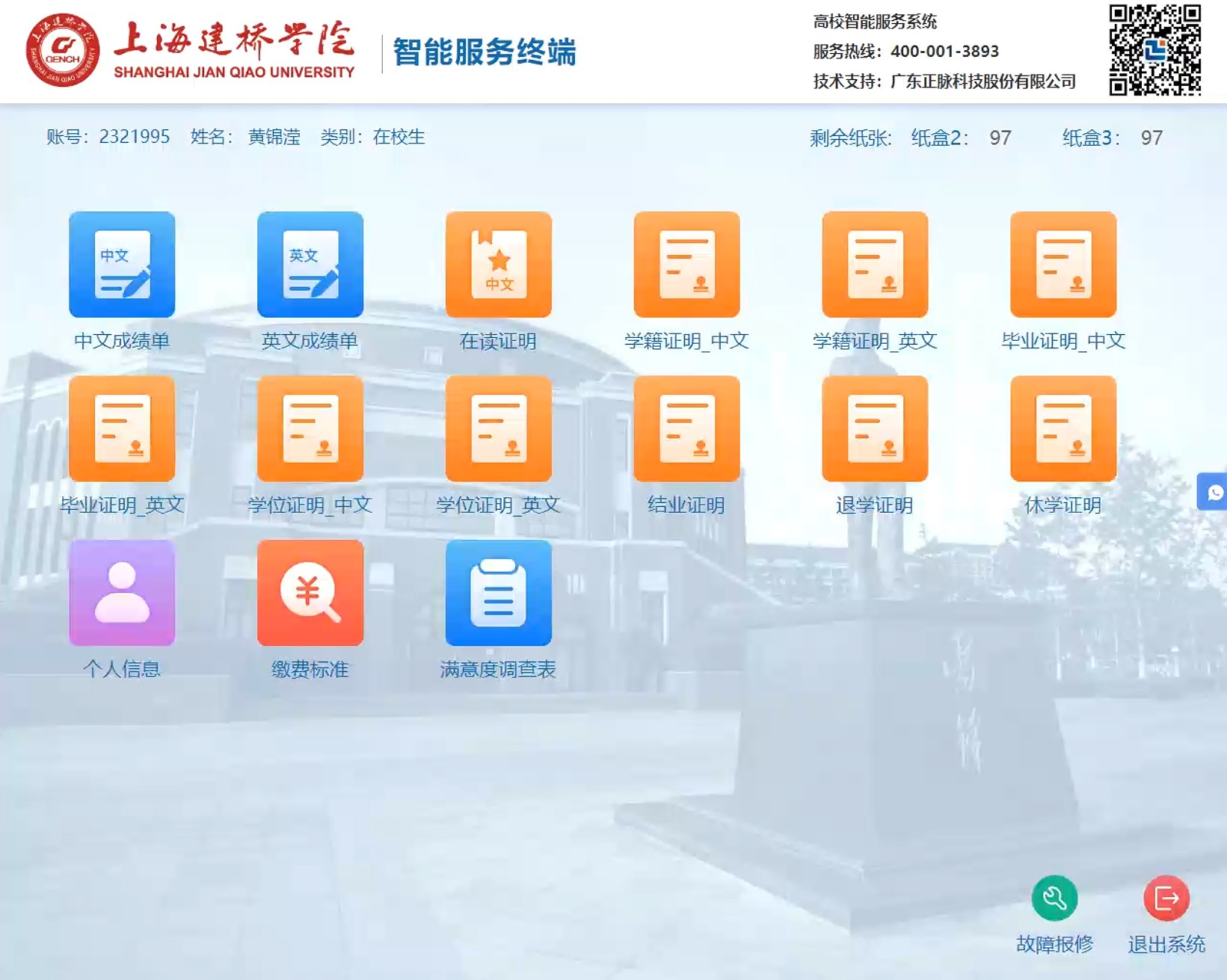1227x980 pixels.
Task: Choose the 退学证明 icon
Action: coord(875,429)
